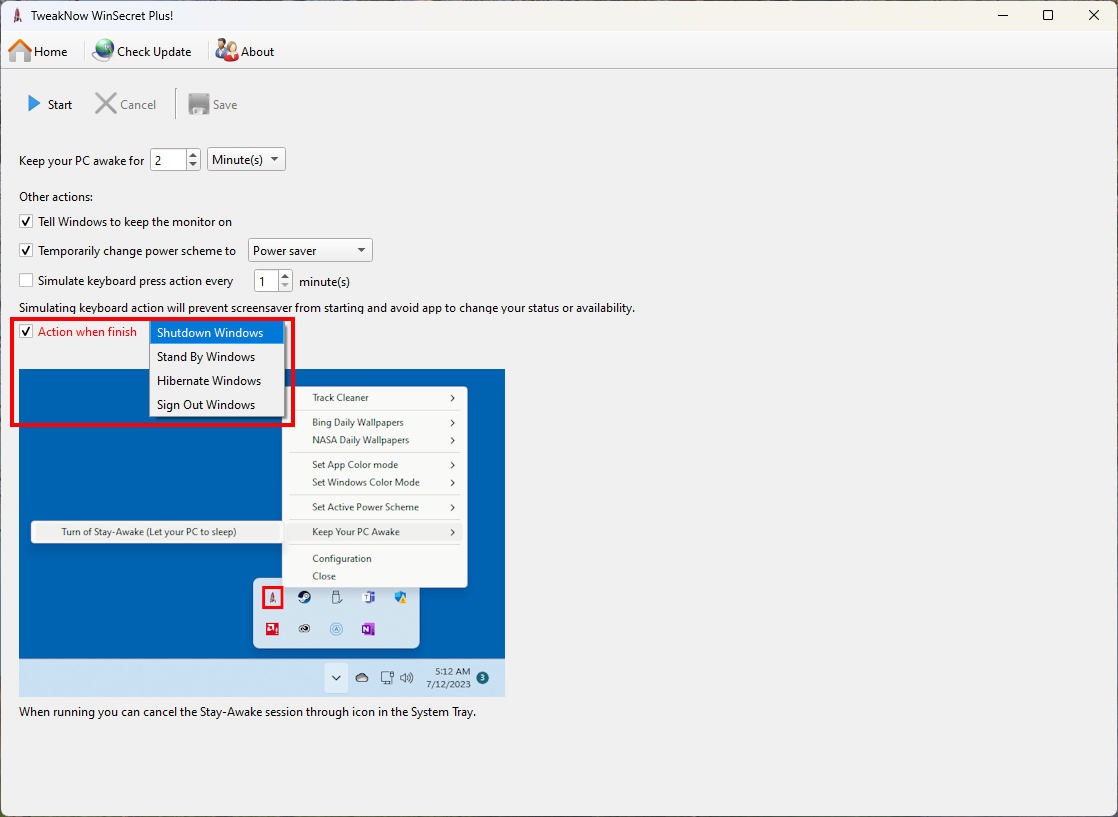
Task: Click Set App Color mode entry
Action: point(354,465)
